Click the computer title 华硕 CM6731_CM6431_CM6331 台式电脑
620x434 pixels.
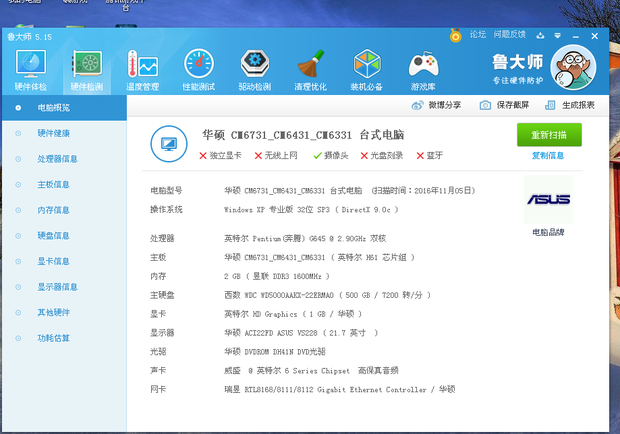tap(303, 135)
